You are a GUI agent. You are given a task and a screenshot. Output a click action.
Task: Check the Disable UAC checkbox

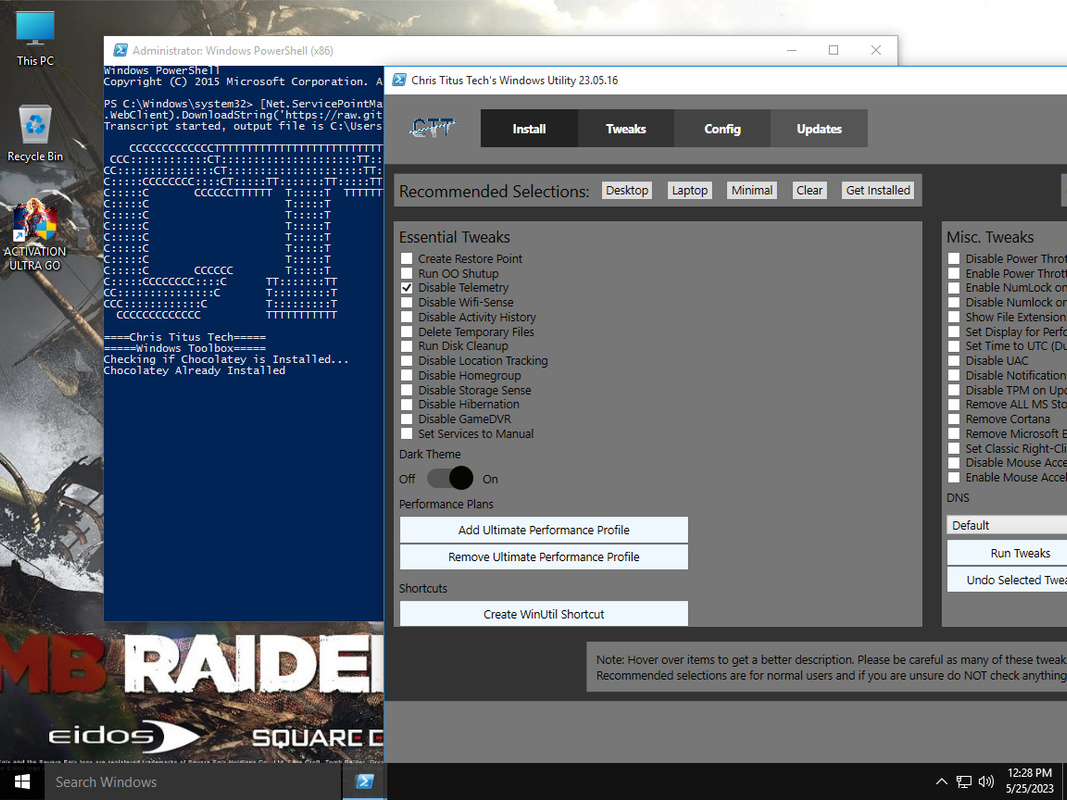(x=954, y=361)
